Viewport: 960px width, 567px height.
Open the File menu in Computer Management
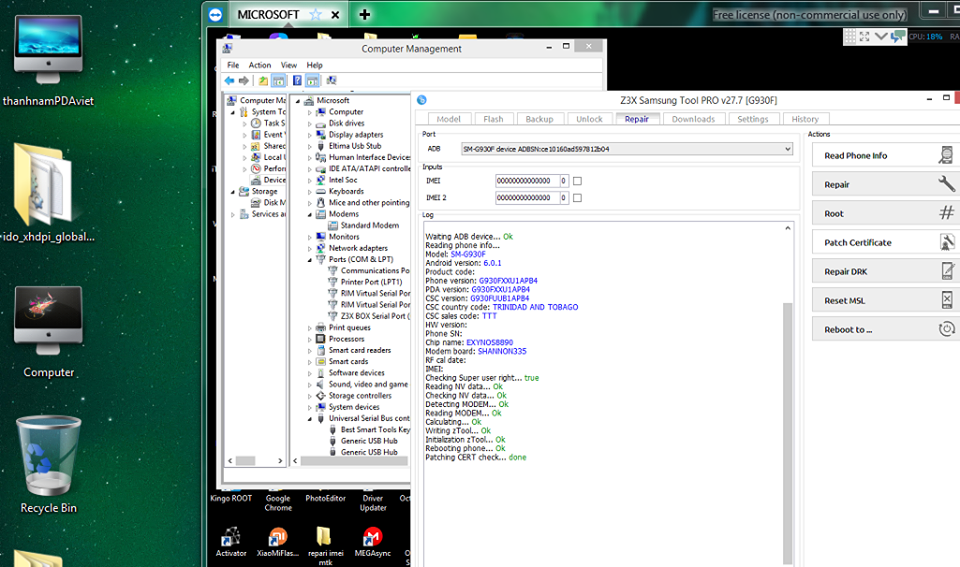pyautogui.click(x=233, y=65)
